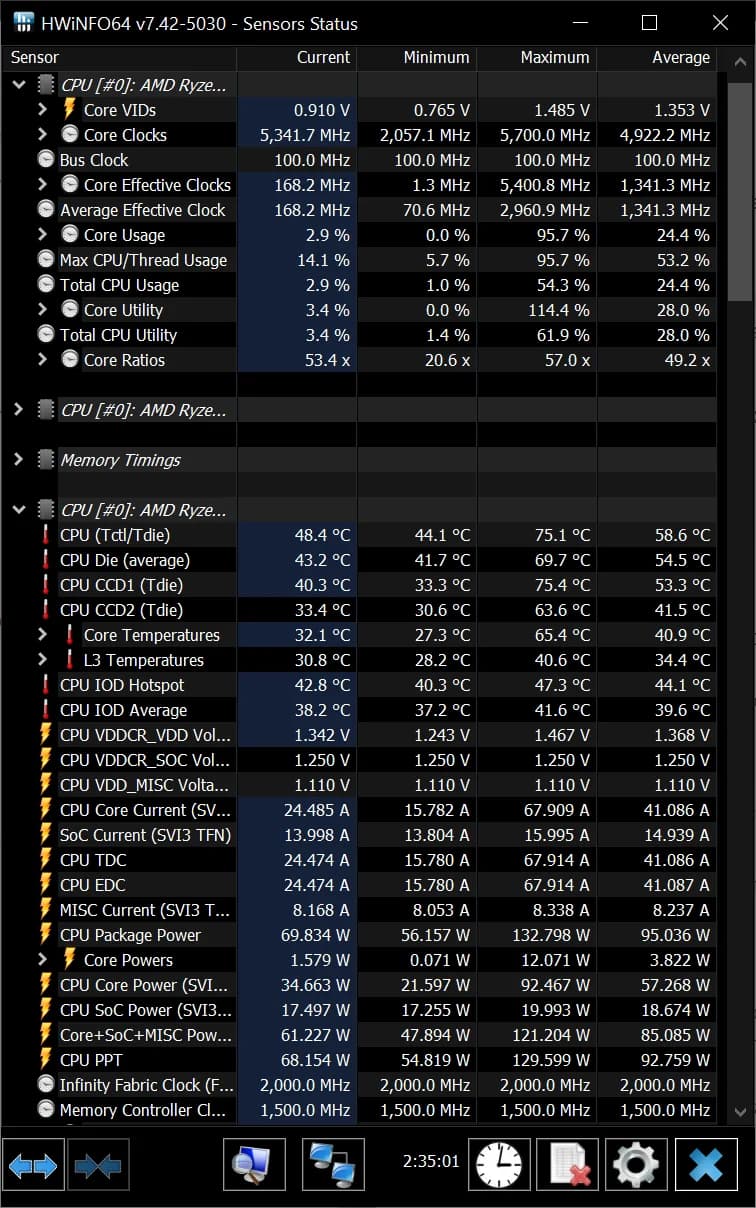Expand the Core Temperatures row
Image resolution: width=756 pixels, height=1208 pixels.
pyautogui.click(x=42, y=635)
